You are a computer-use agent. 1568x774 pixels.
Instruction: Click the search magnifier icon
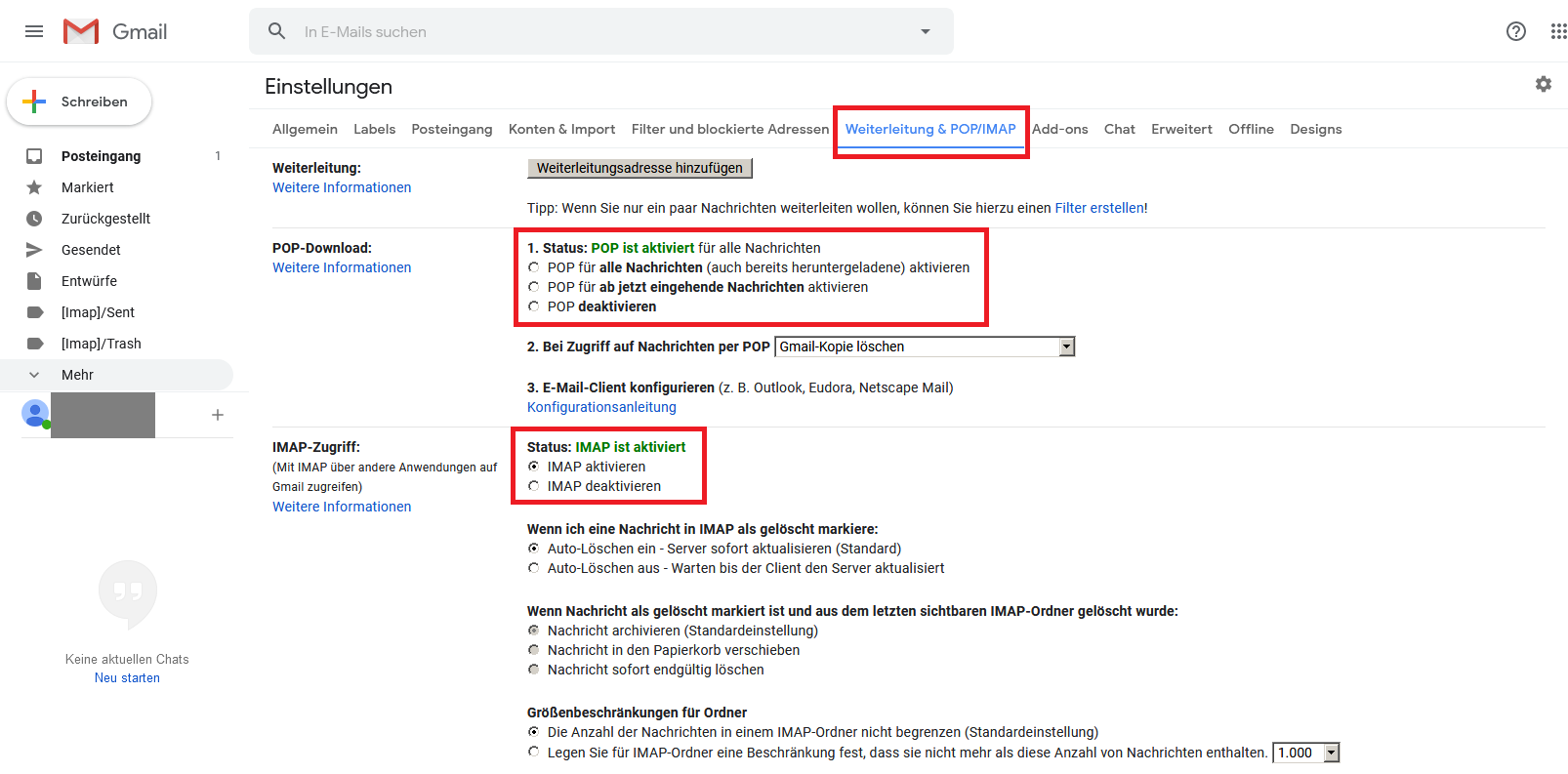coord(277,31)
